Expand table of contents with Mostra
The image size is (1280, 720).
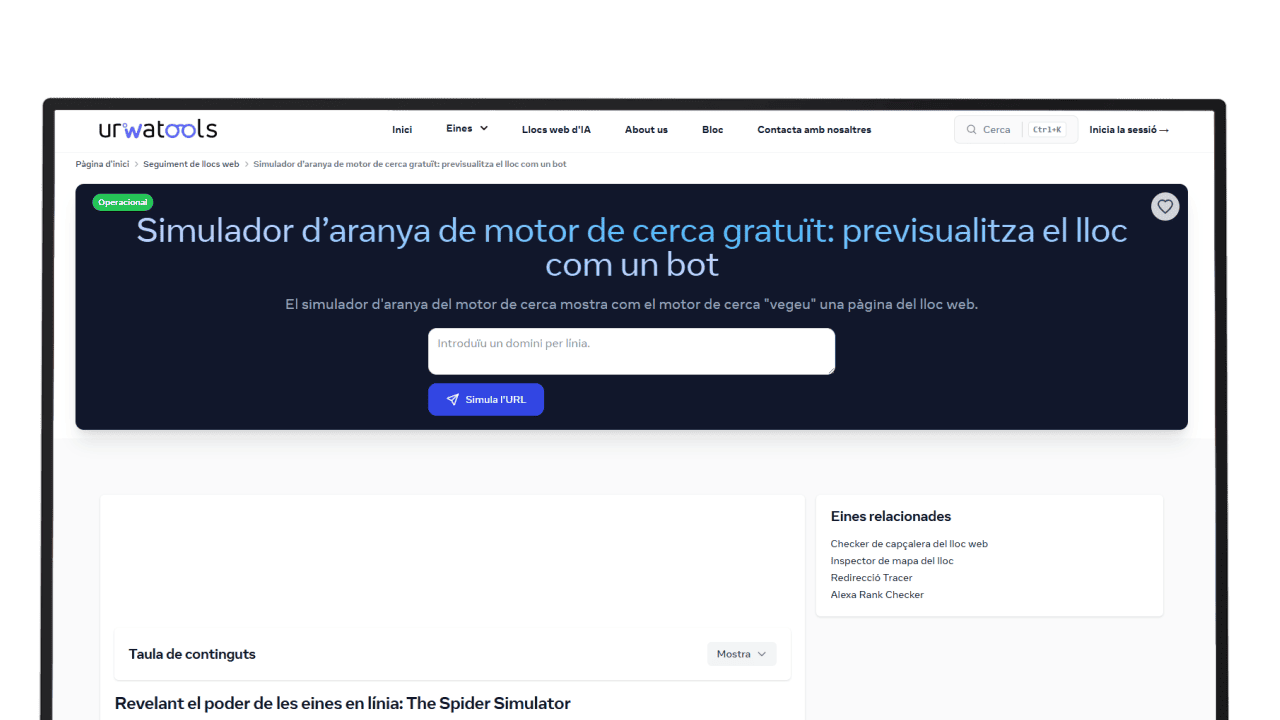click(x=741, y=654)
